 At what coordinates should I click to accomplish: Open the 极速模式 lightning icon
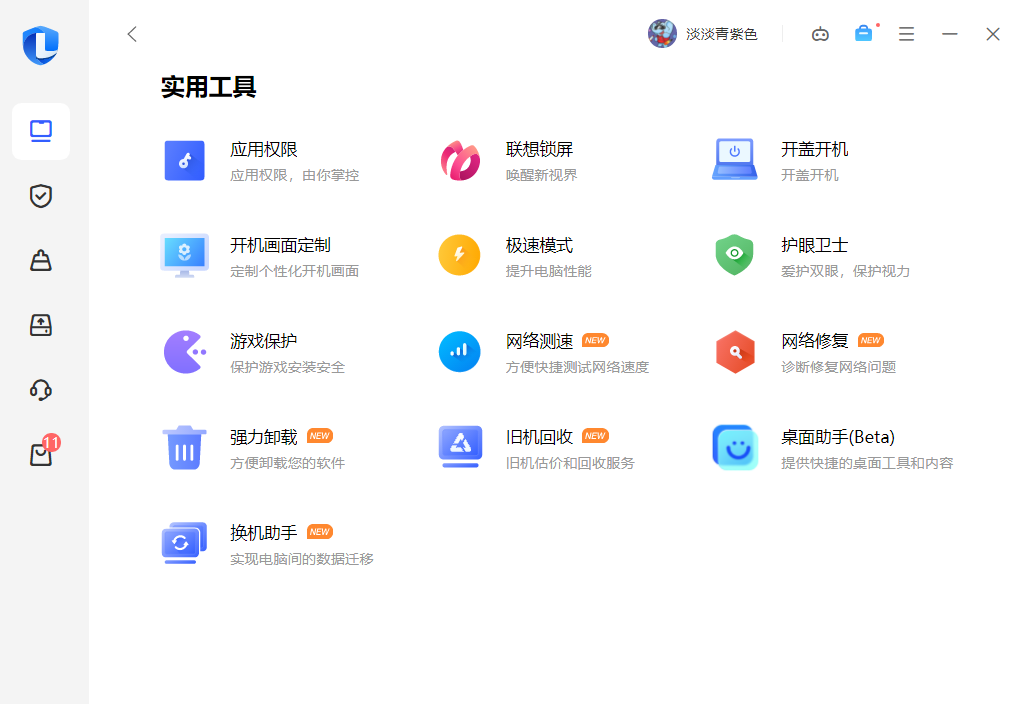(x=460, y=255)
